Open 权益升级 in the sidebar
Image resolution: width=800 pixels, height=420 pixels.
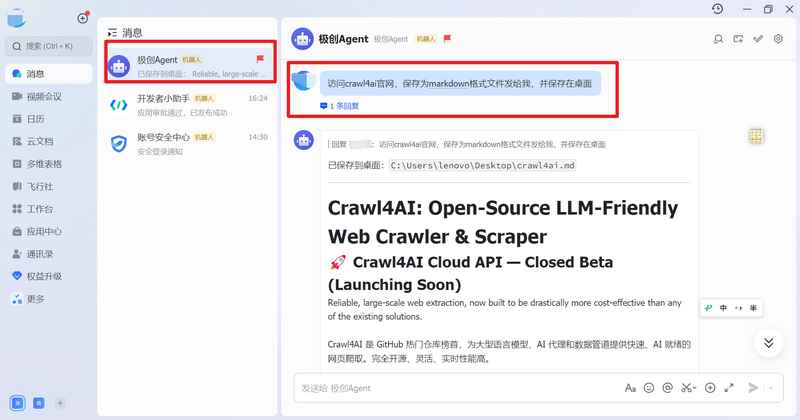pos(49,276)
